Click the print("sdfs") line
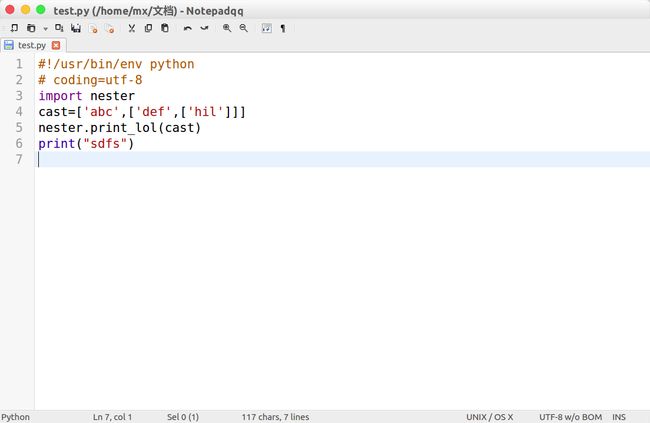The image size is (650, 423). point(86,143)
